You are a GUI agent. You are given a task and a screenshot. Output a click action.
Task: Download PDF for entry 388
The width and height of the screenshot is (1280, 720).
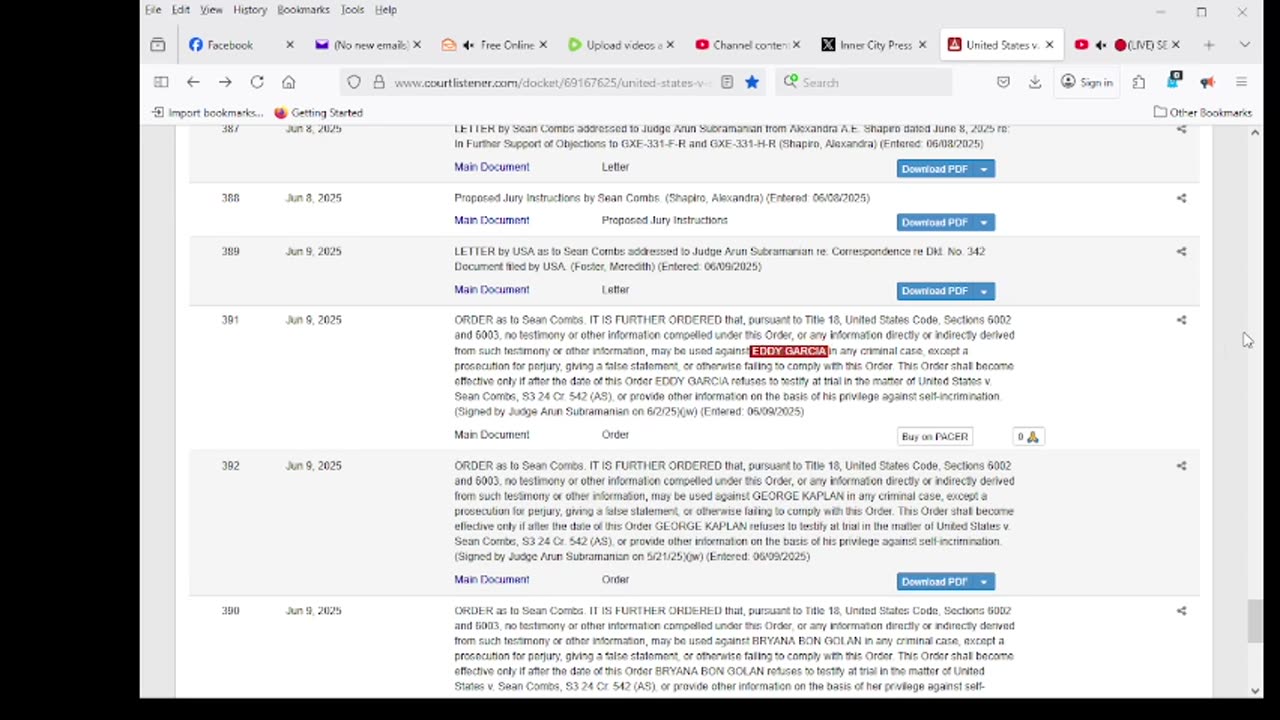point(935,223)
